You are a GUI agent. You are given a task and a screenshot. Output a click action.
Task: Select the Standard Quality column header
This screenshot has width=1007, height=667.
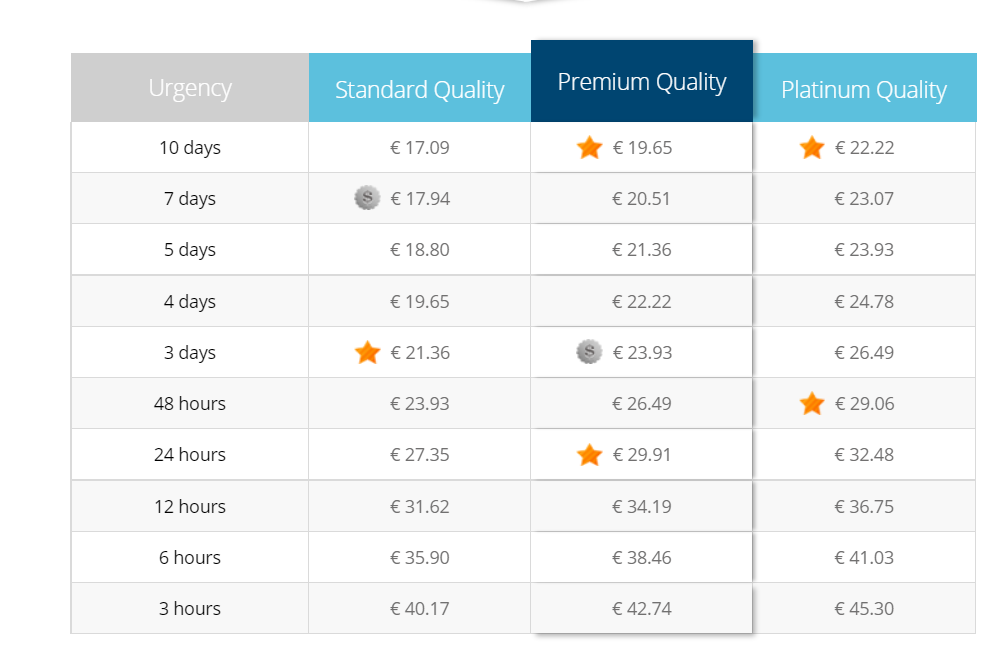point(419,88)
